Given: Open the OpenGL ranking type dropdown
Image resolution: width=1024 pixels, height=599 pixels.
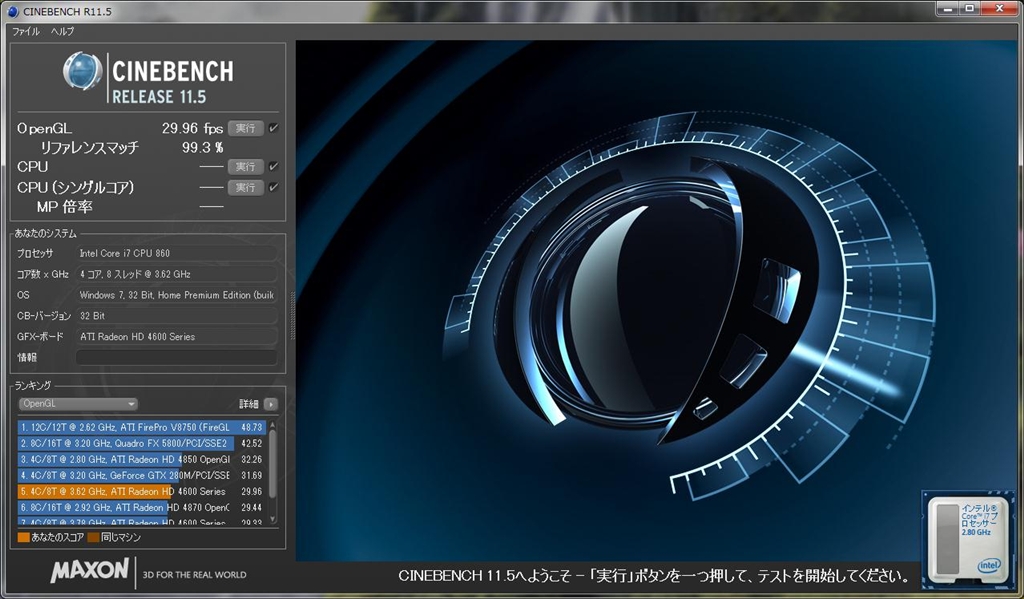Looking at the screenshot, I should click(78, 404).
